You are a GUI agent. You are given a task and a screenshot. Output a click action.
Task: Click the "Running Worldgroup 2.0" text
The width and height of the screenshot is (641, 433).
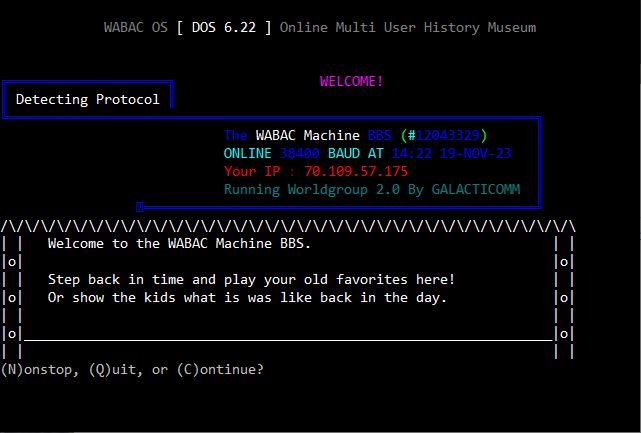pos(312,189)
